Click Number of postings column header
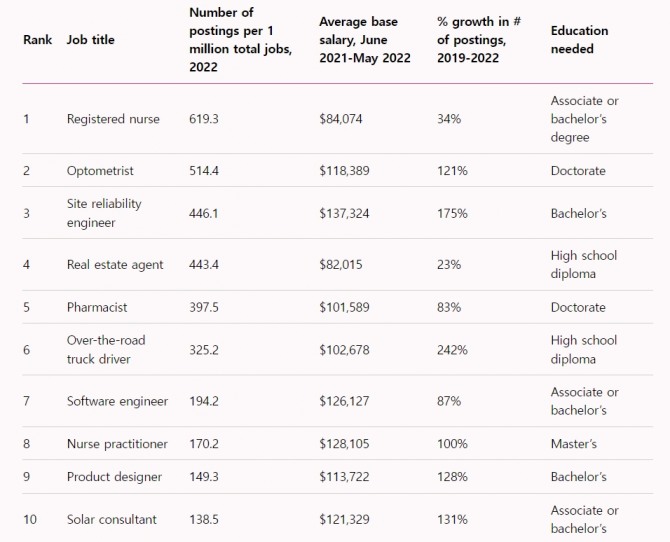 [x=239, y=40]
